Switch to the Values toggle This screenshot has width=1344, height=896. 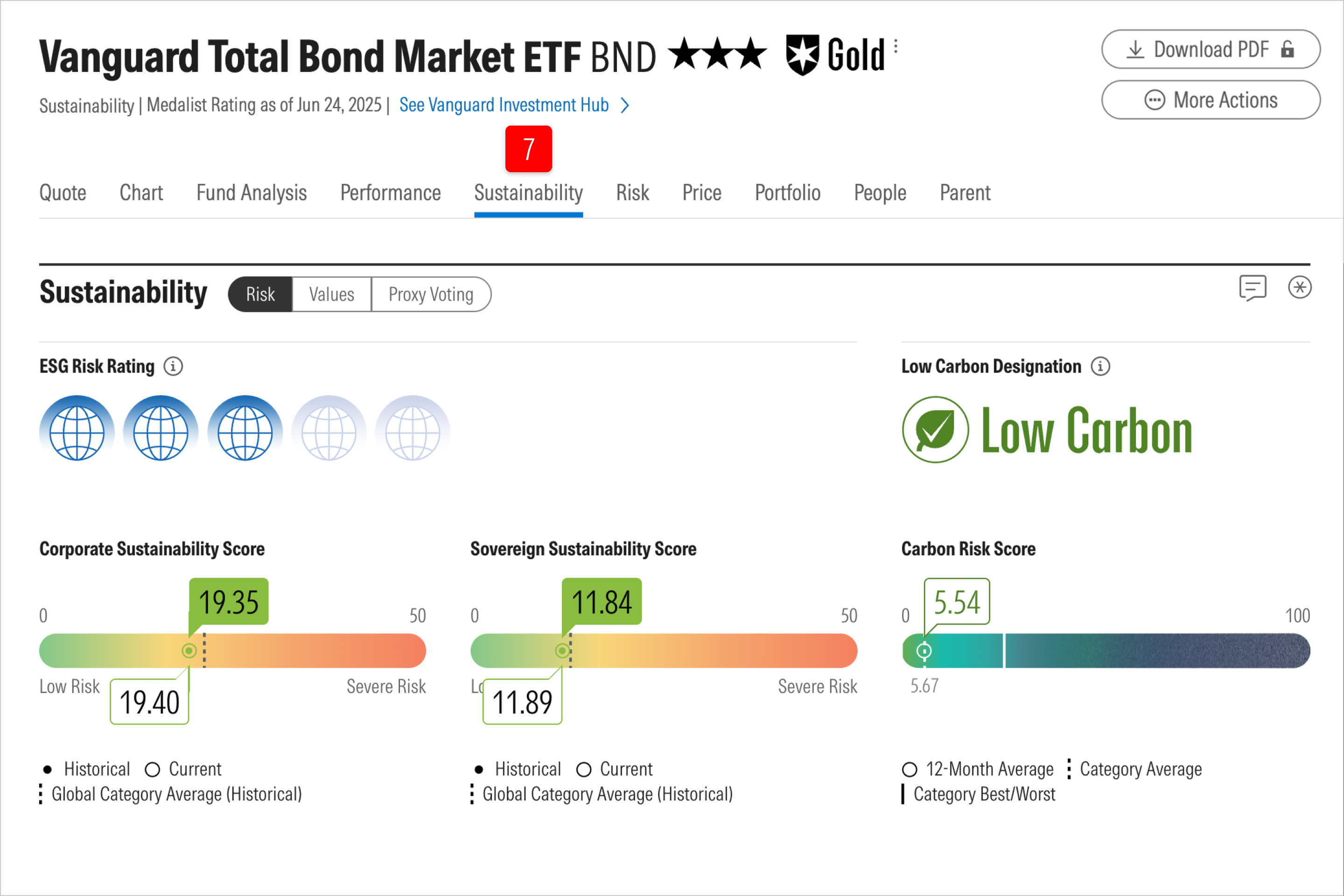(x=331, y=294)
